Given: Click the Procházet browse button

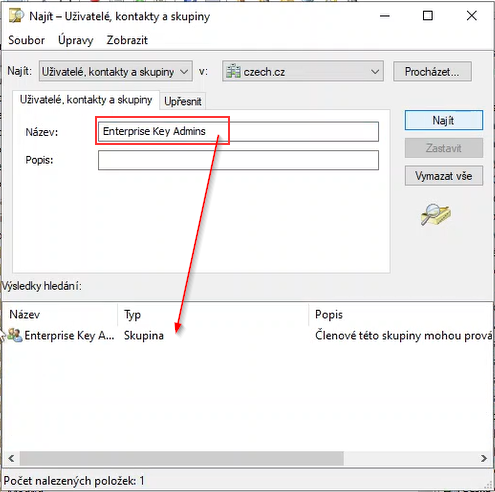Looking at the screenshot, I should [432, 71].
